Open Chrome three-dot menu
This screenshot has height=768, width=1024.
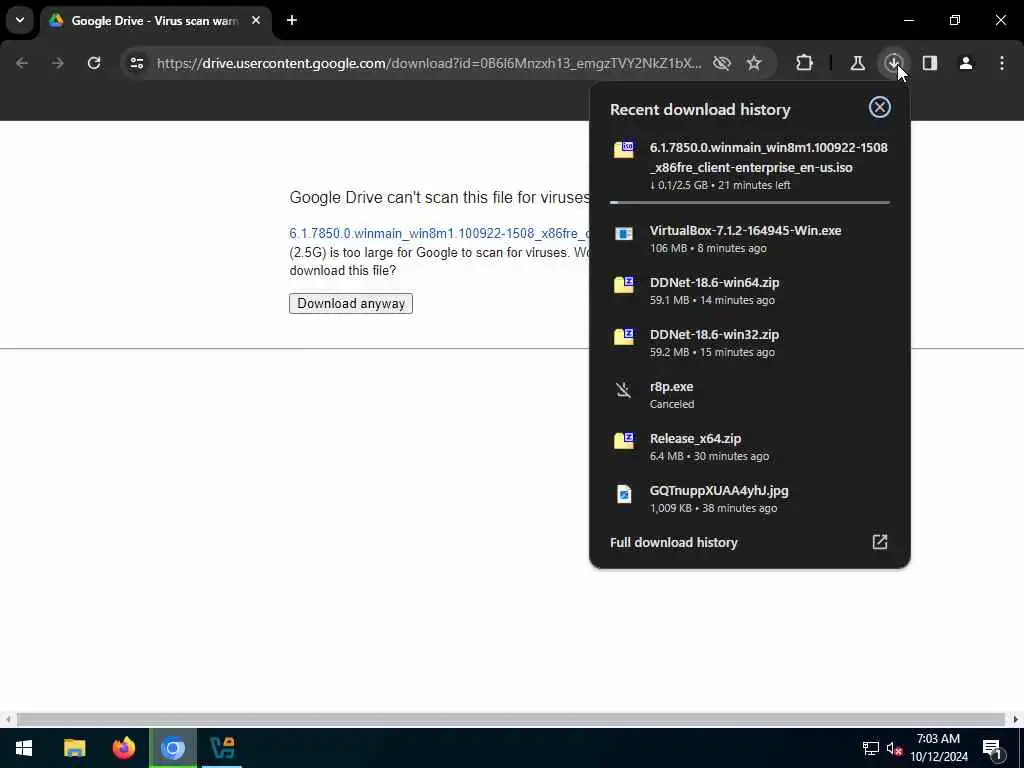[x=1002, y=63]
